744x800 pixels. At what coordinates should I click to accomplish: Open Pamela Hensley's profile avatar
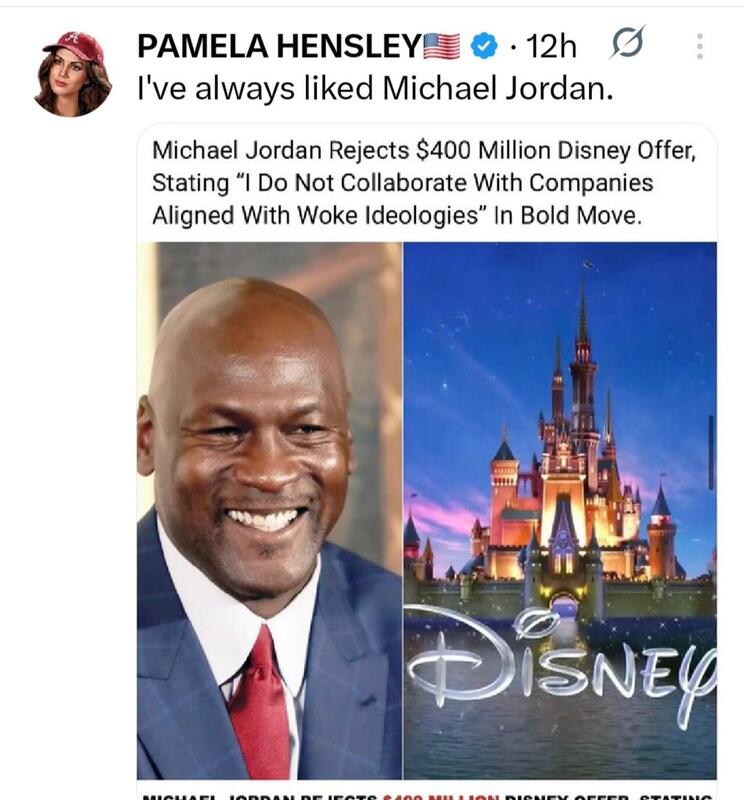[x=72, y=74]
